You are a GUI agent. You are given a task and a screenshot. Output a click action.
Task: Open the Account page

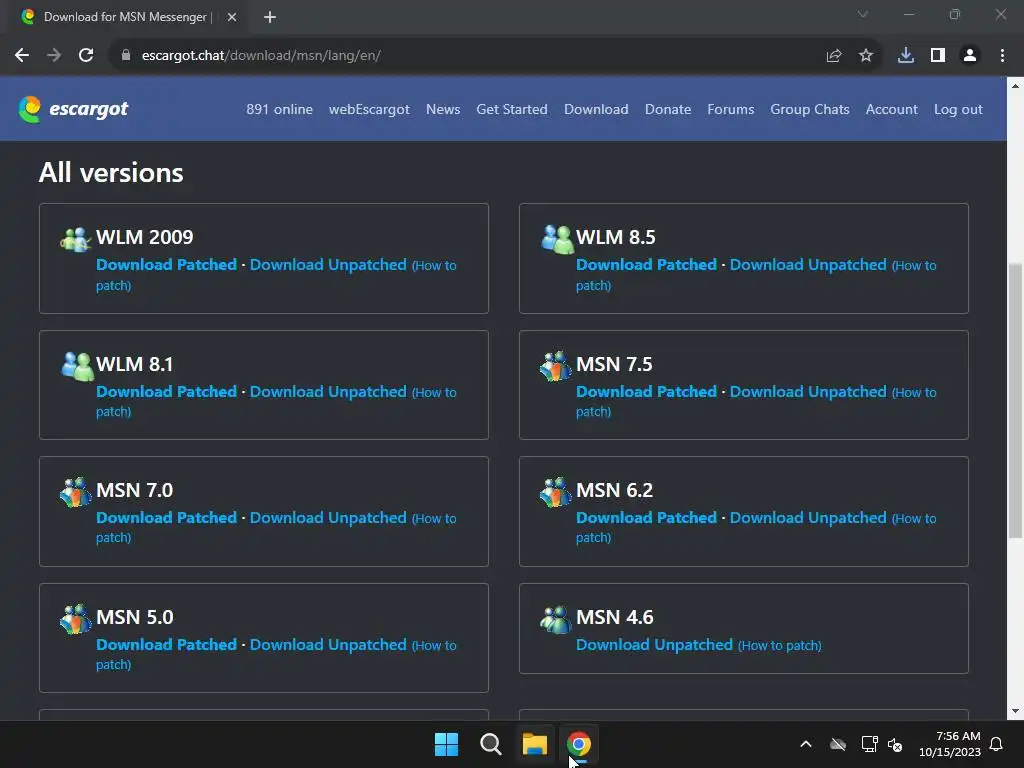pos(891,109)
